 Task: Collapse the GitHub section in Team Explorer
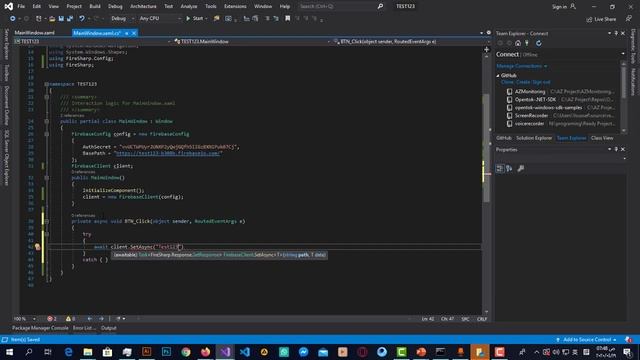[498, 76]
